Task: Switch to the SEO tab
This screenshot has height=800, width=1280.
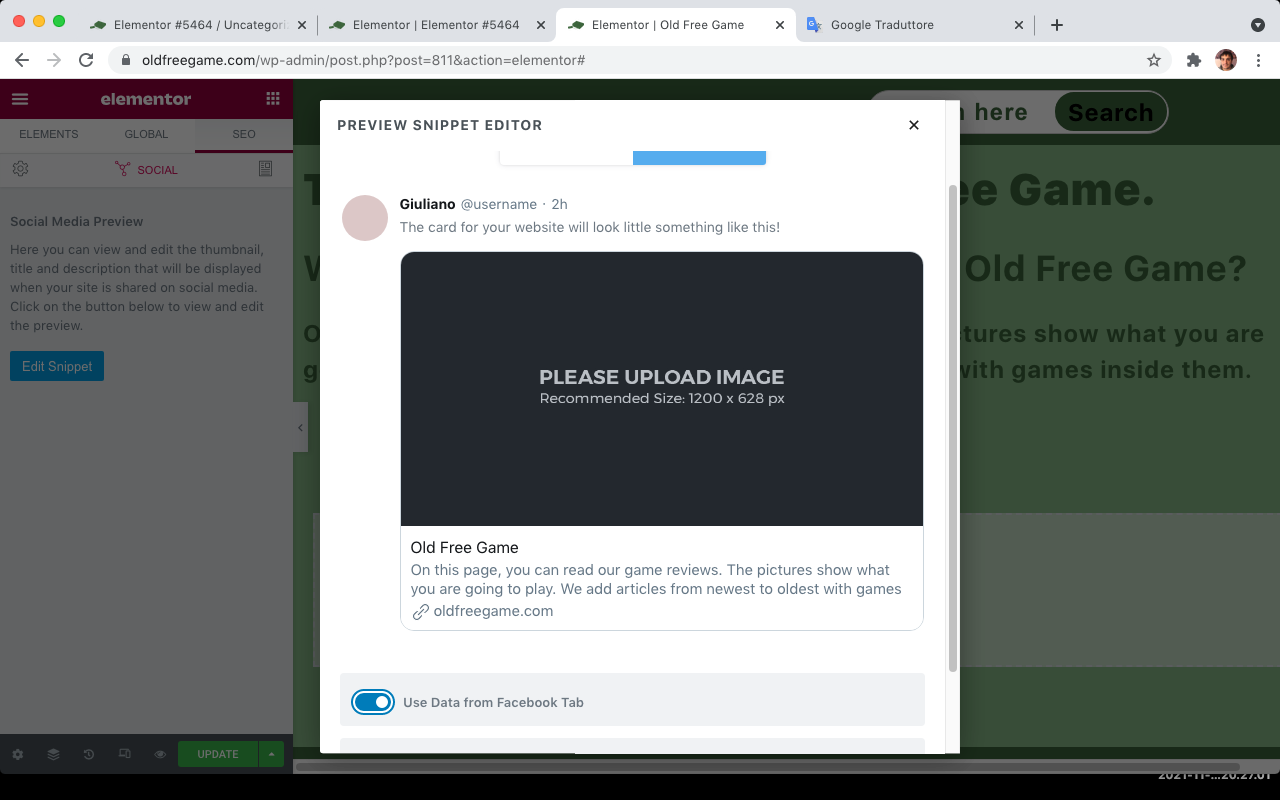Action: point(244,134)
